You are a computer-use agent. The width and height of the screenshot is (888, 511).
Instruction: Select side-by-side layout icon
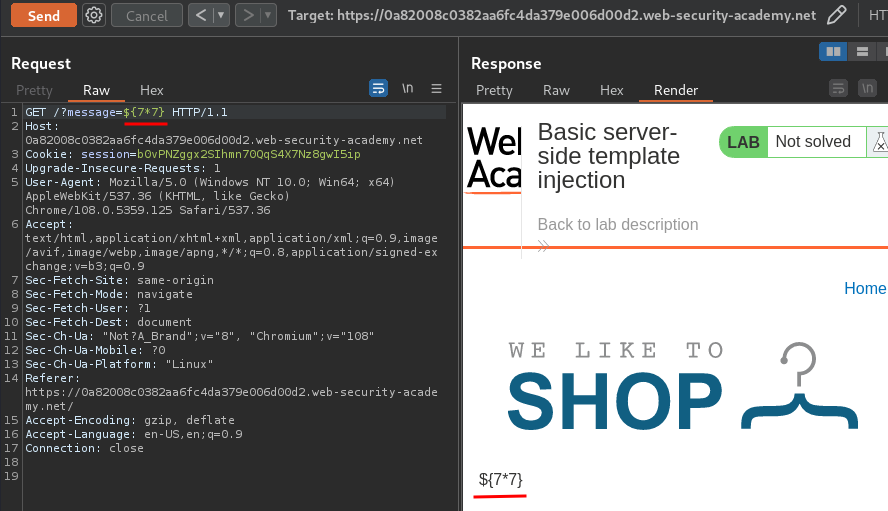coord(833,52)
